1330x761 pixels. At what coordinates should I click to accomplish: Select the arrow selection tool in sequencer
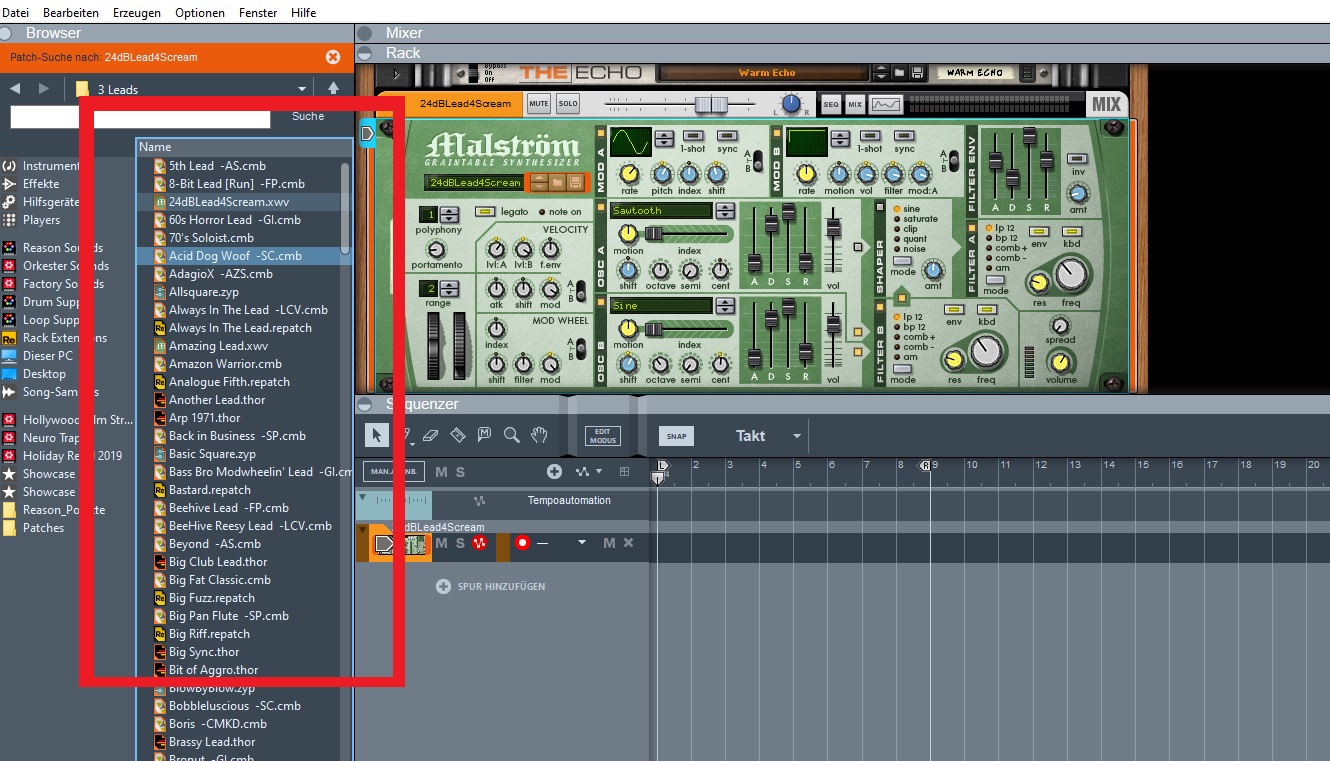tap(377, 435)
